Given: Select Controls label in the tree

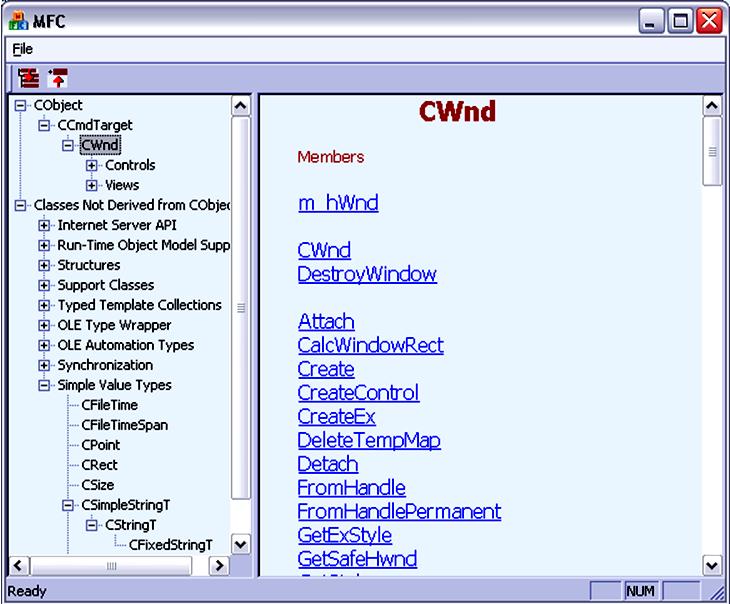Looking at the screenshot, I should 130,165.
